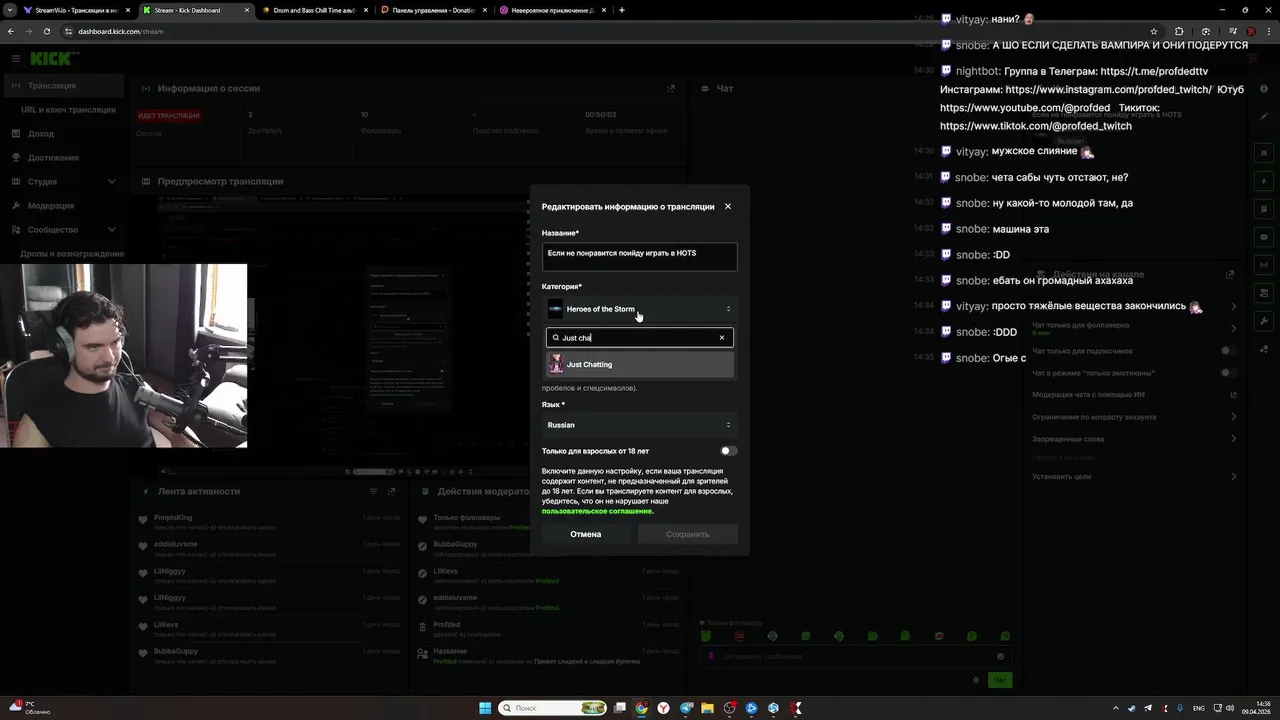This screenshot has height=720, width=1280.
Task: Click the taskbar Поиск search box
Action: [x=553, y=708]
